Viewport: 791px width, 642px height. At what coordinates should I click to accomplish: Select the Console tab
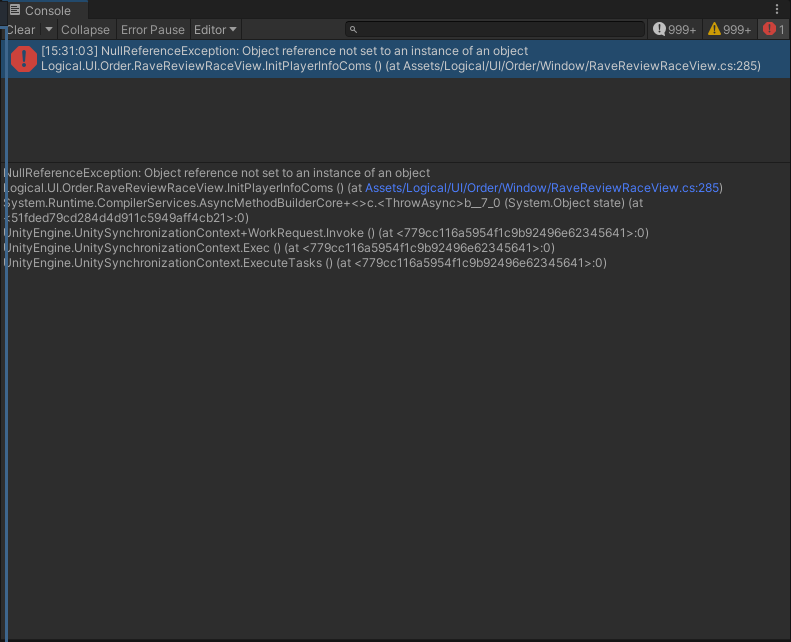(47, 10)
